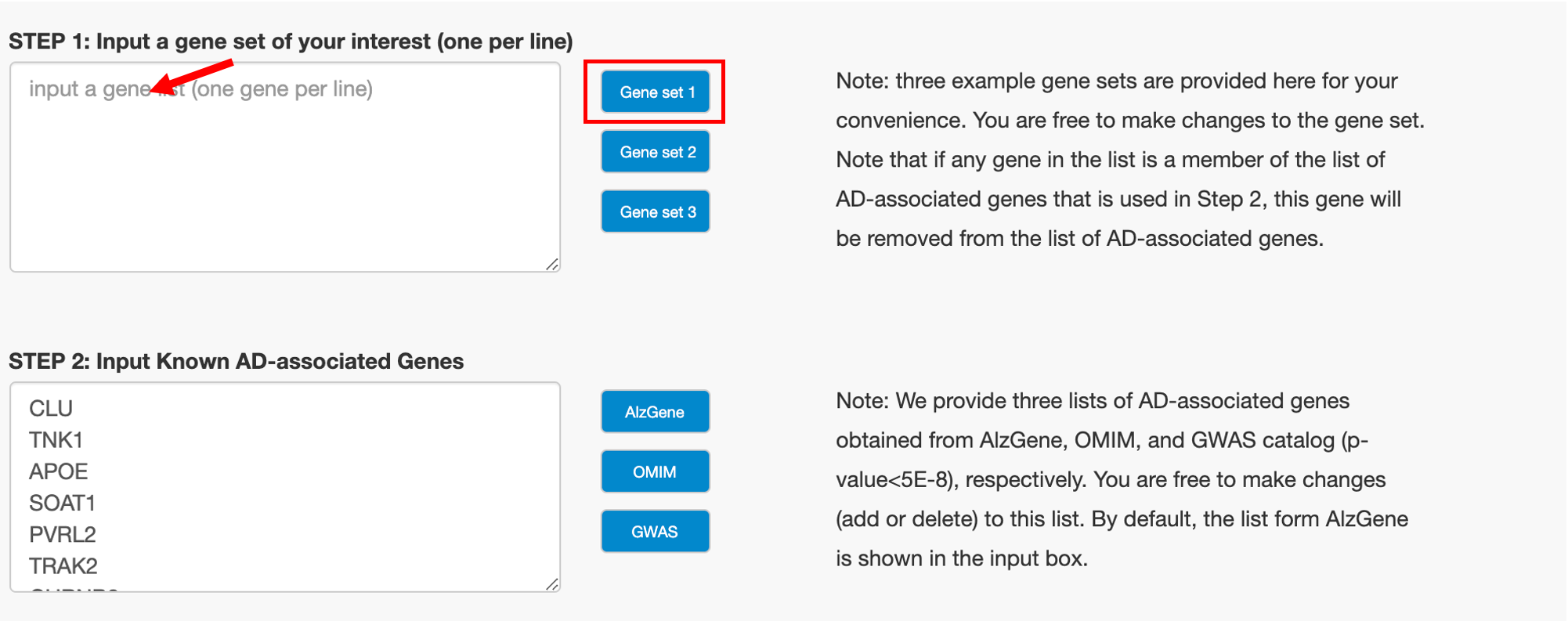Click the STEP 2 heading text
Image resolution: width=1568 pixels, height=621 pixels.
(236, 361)
